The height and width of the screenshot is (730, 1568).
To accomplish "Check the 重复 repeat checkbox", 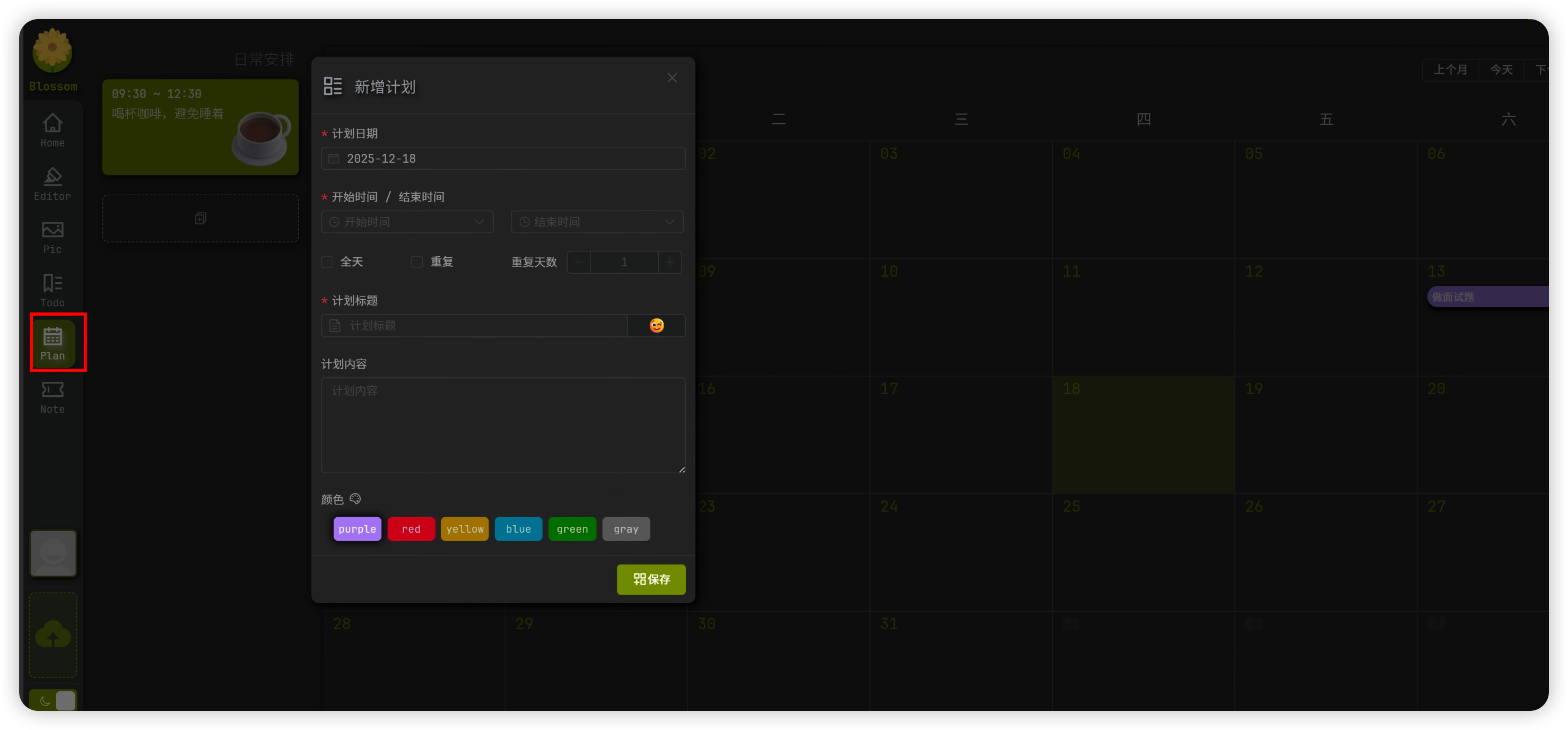I will click(x=417, y=262).
